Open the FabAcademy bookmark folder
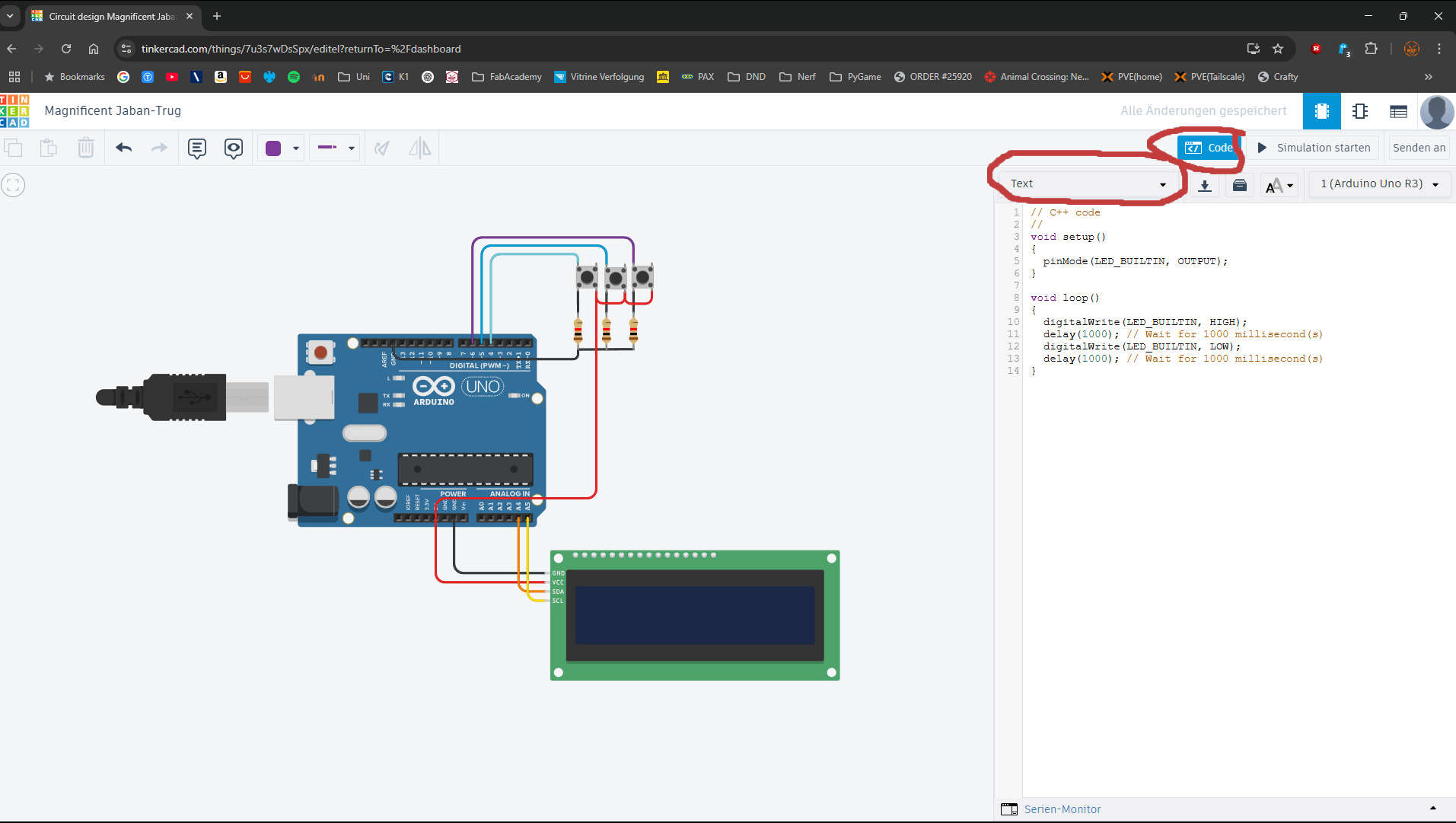The image size is (1456, 823). (507, 77)
